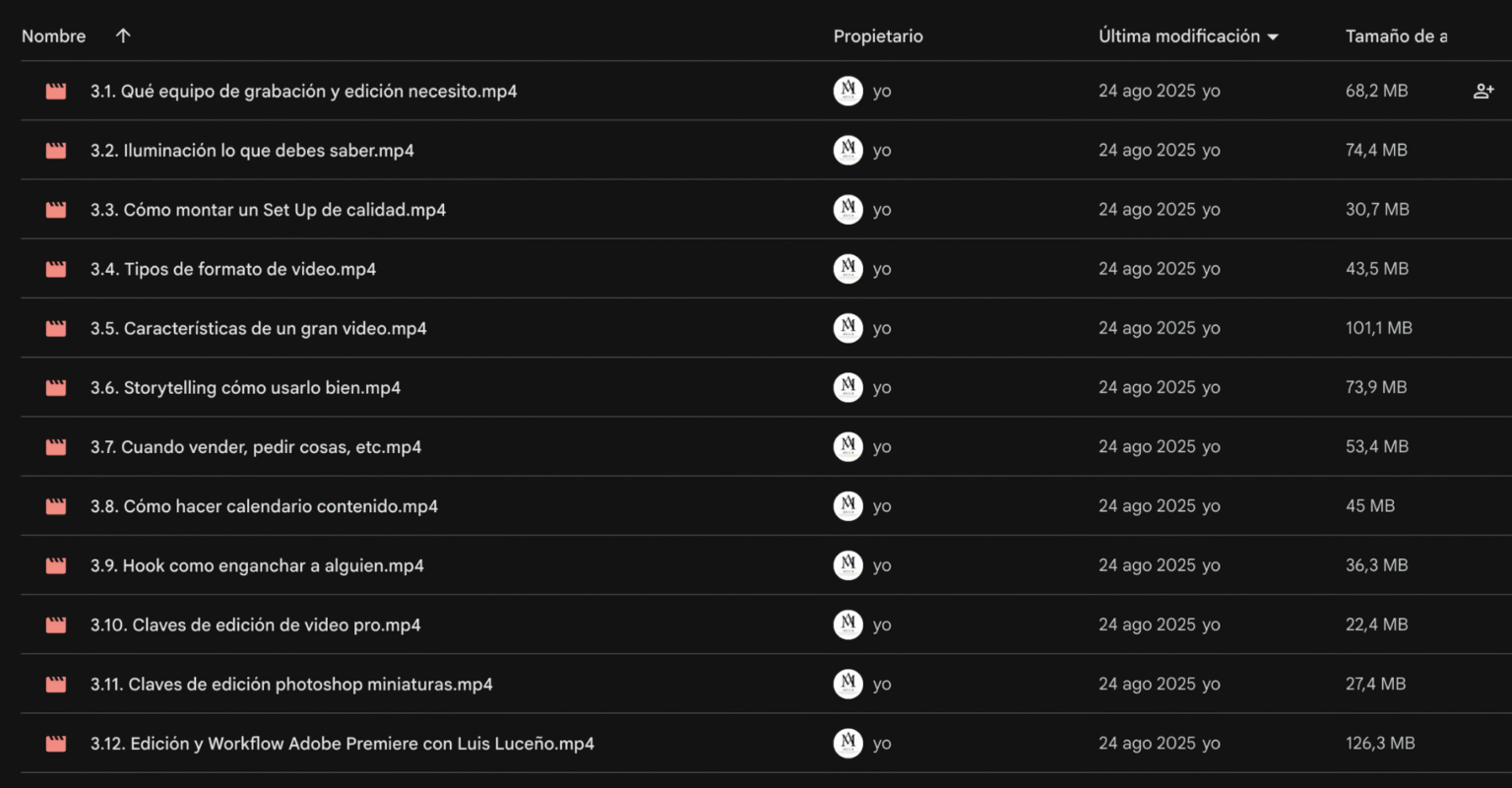Viewport: 1512px width, 788px height.
Task: Select 3.11. Claves de edición photoshop miniaturas.mp4
Action: pyautogui.click(x=291, y=685)
